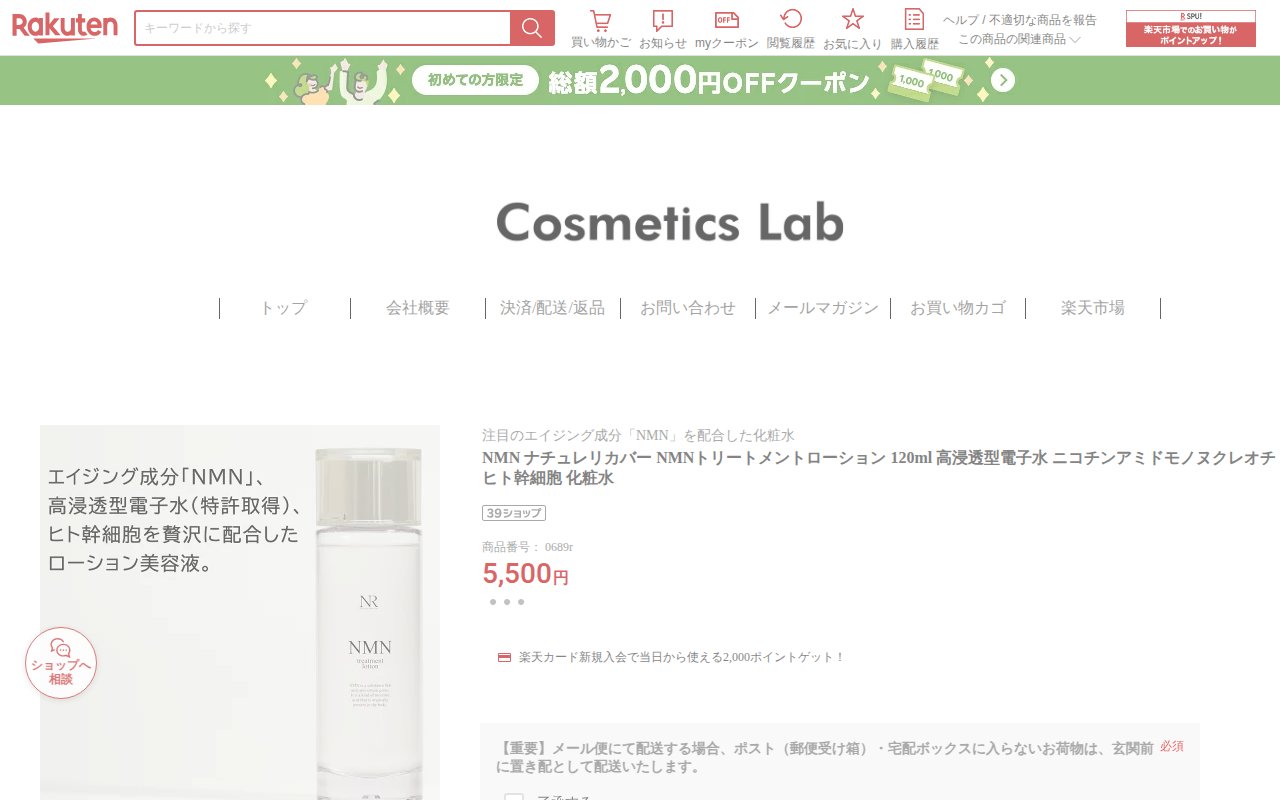Image resolution: width=1280 pixels, height=800 pixels.
Task: Open the 購入履歴 purchase history icon
Action: [x=914, y=20]
